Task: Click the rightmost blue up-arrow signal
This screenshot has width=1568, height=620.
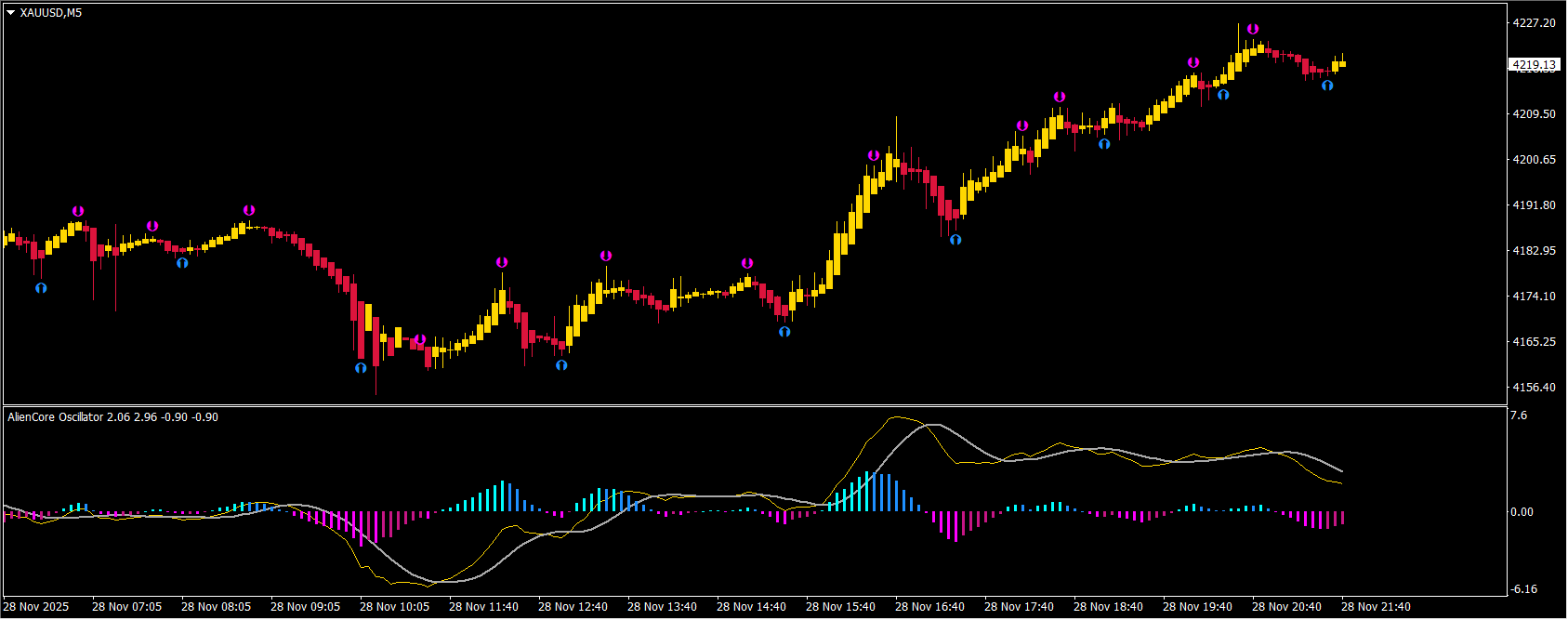Action: [1327, 86]
